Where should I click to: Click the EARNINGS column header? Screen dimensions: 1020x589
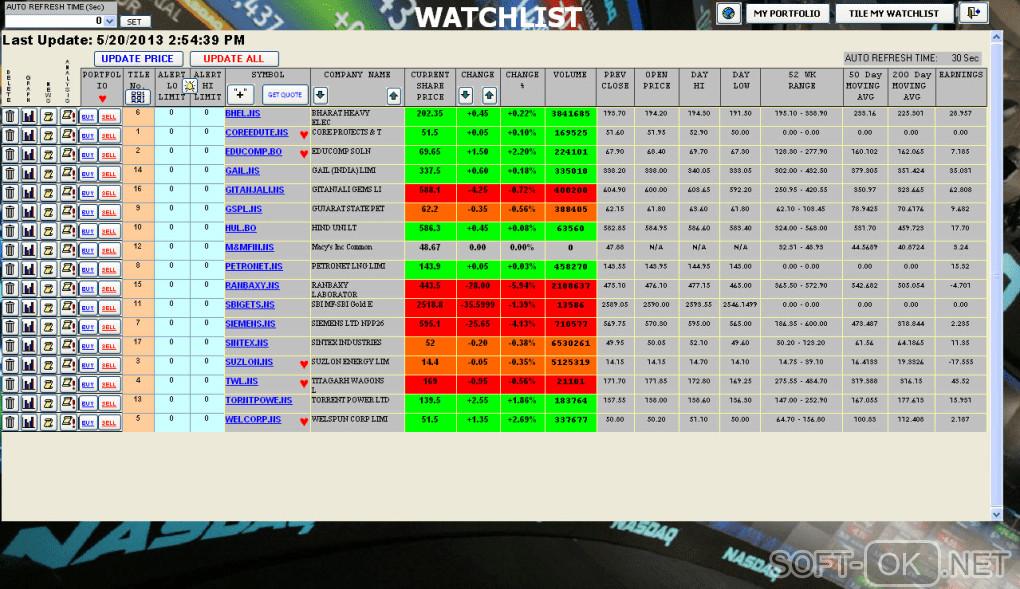961,87
